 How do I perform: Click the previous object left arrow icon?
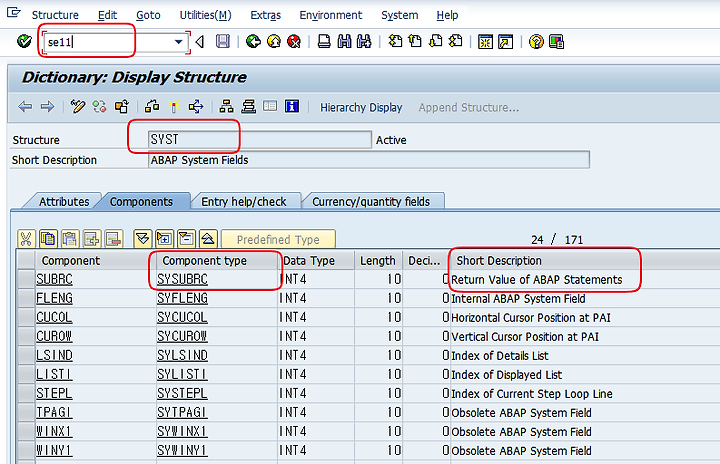25,107
